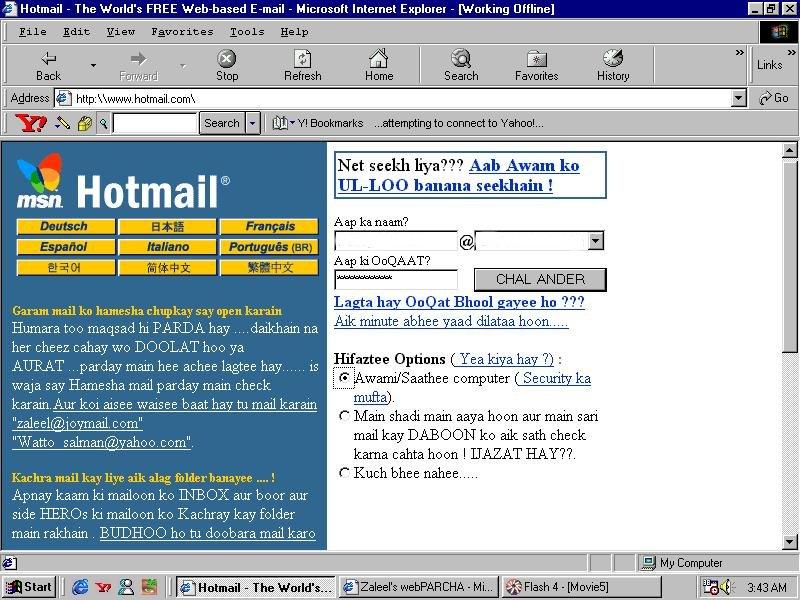This screenshot has height=600, width=800.
Task: Expand the Yahoo Search button dropdown arrow
Action: (x=253, y=123)
